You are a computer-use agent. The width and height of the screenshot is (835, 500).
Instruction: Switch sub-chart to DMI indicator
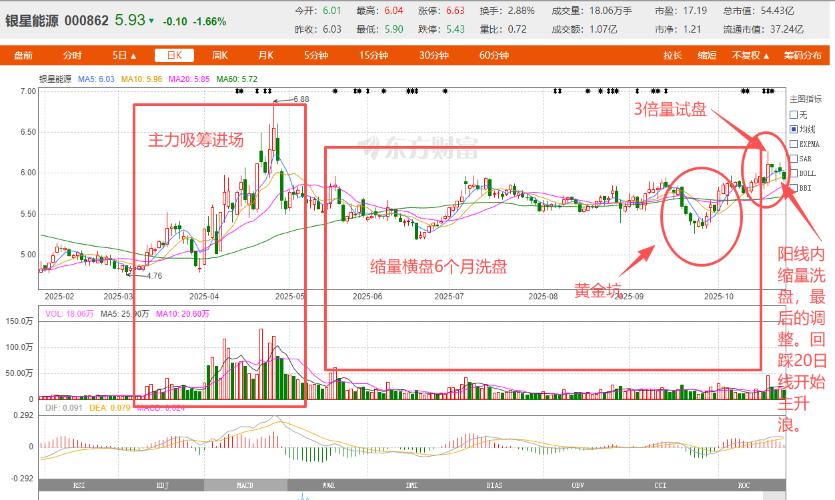click(412, 485)
